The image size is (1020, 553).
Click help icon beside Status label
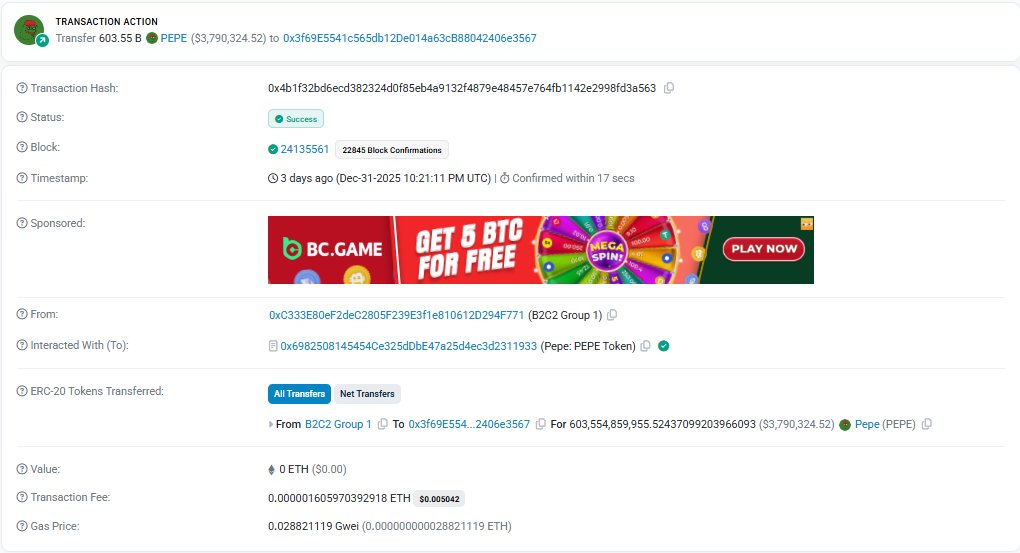[22, 117]
